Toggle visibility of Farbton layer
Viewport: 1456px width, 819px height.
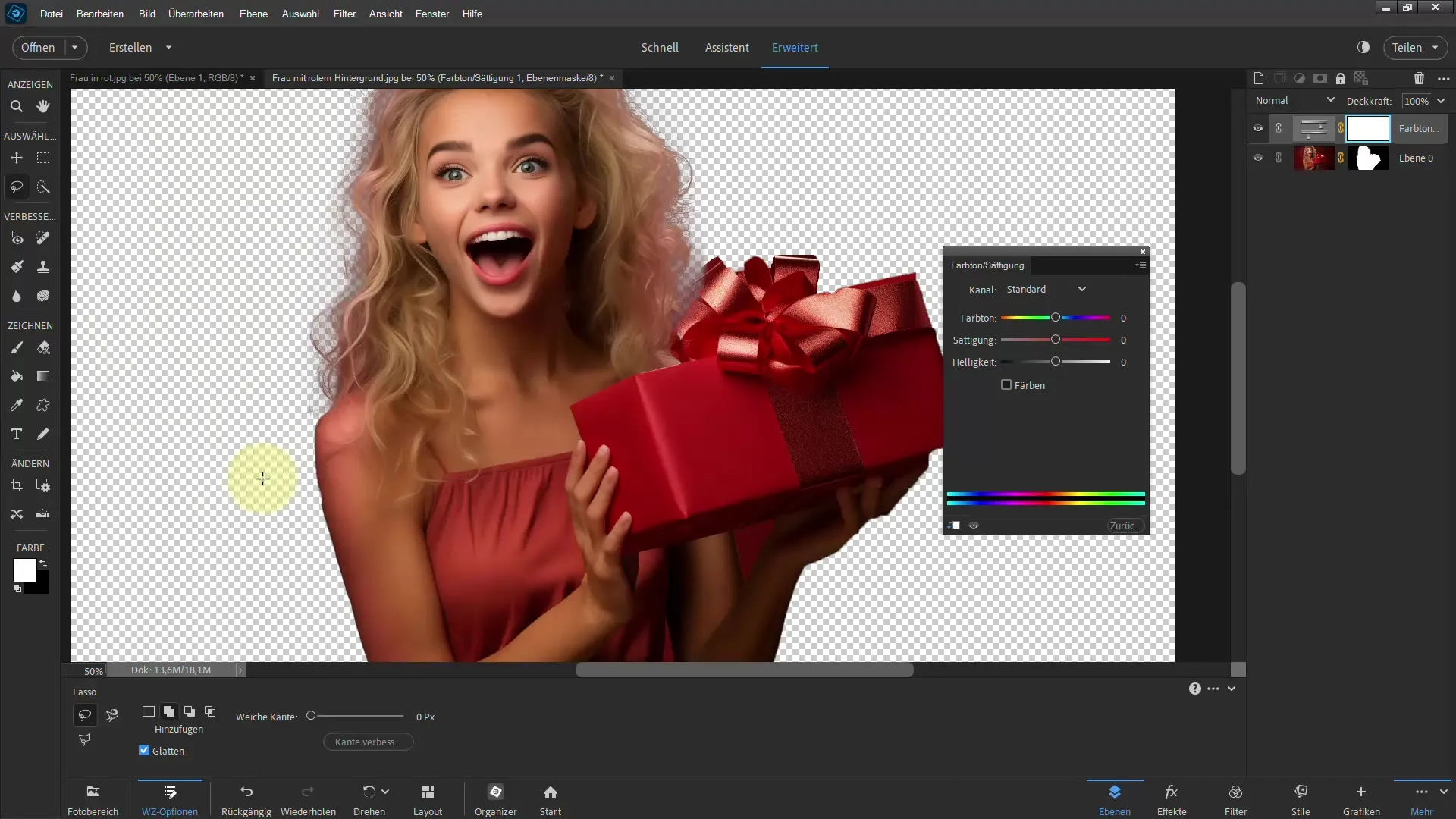[x=1258, y=127]
